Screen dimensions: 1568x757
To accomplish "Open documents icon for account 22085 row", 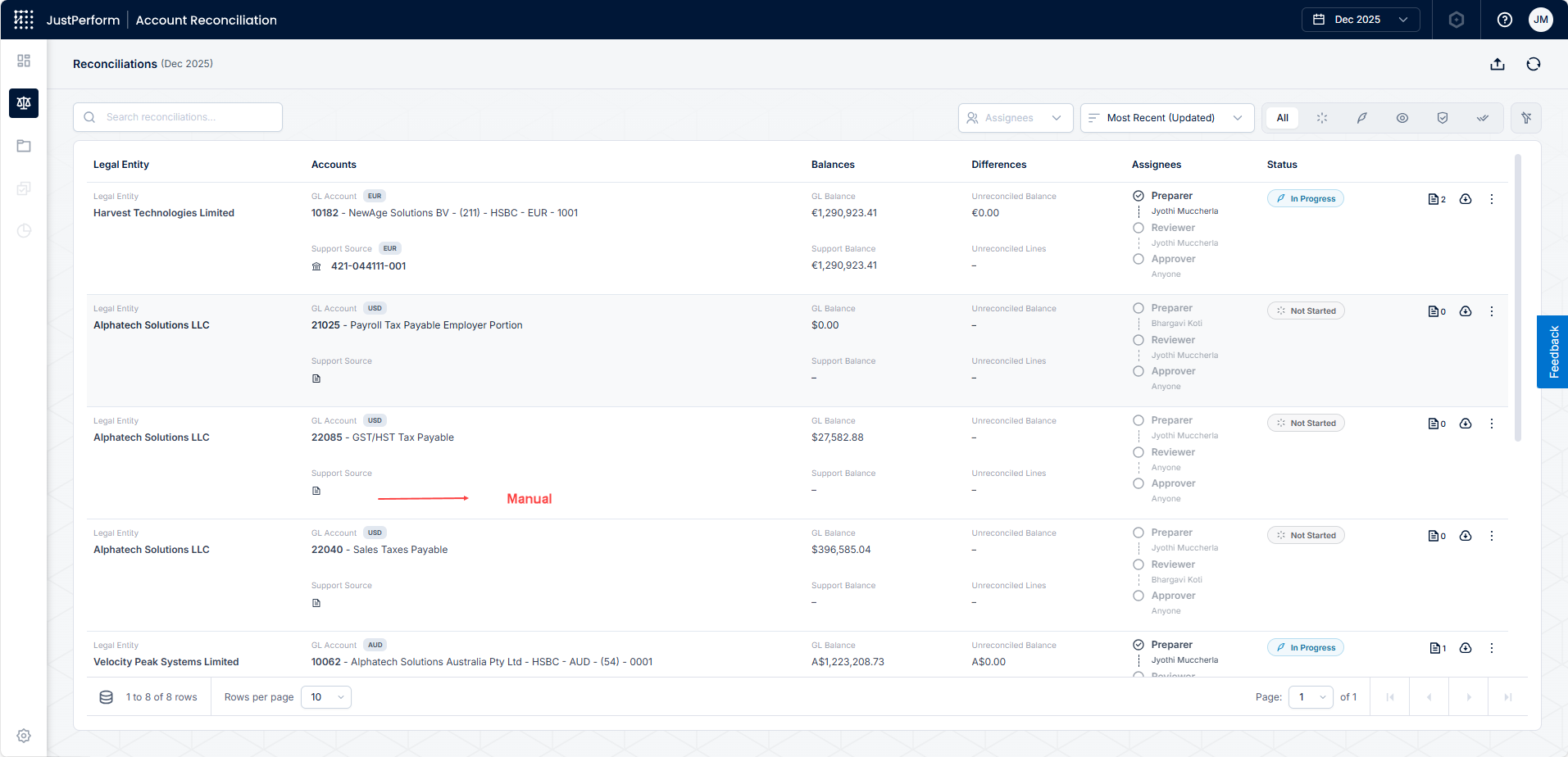I will [x=1437, y=424].
